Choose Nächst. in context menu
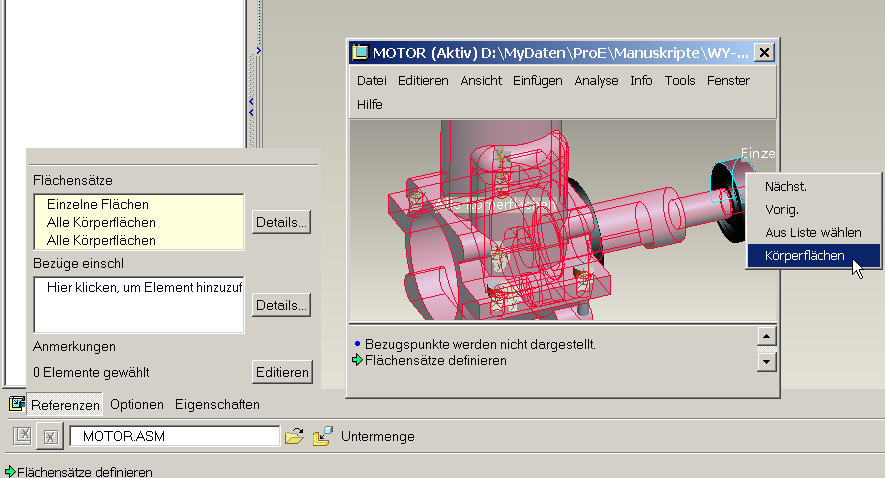The width and height of the screenshot is (885, 478). coord(813,186)
